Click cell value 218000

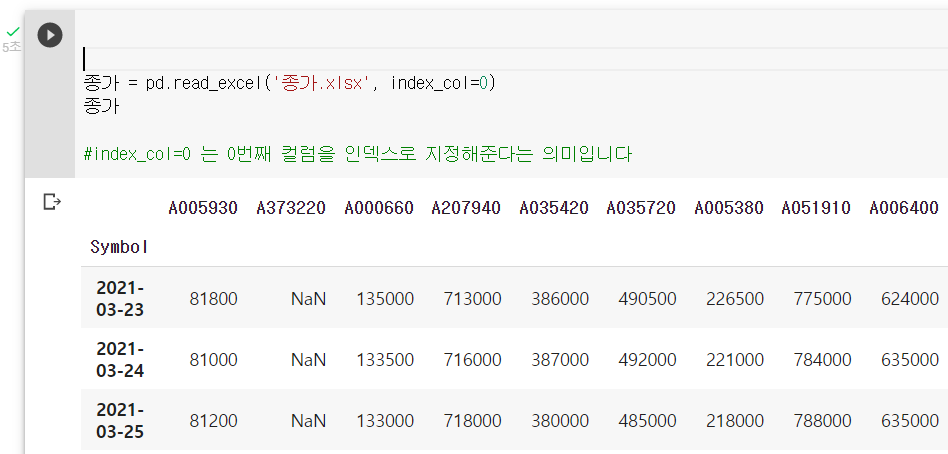[x=735, y=421]
